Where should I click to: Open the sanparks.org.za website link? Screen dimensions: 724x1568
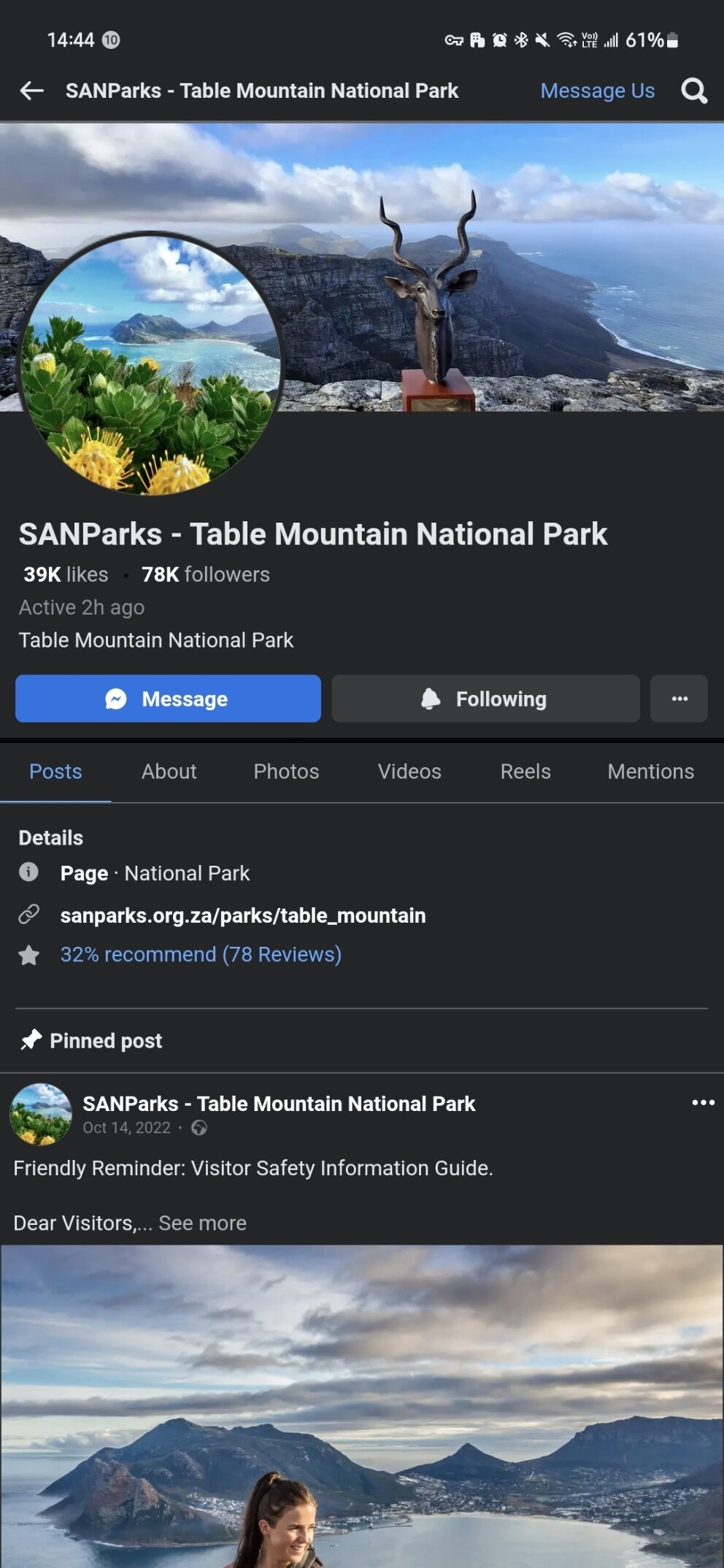pyautogui.click(x=242, y=915)
